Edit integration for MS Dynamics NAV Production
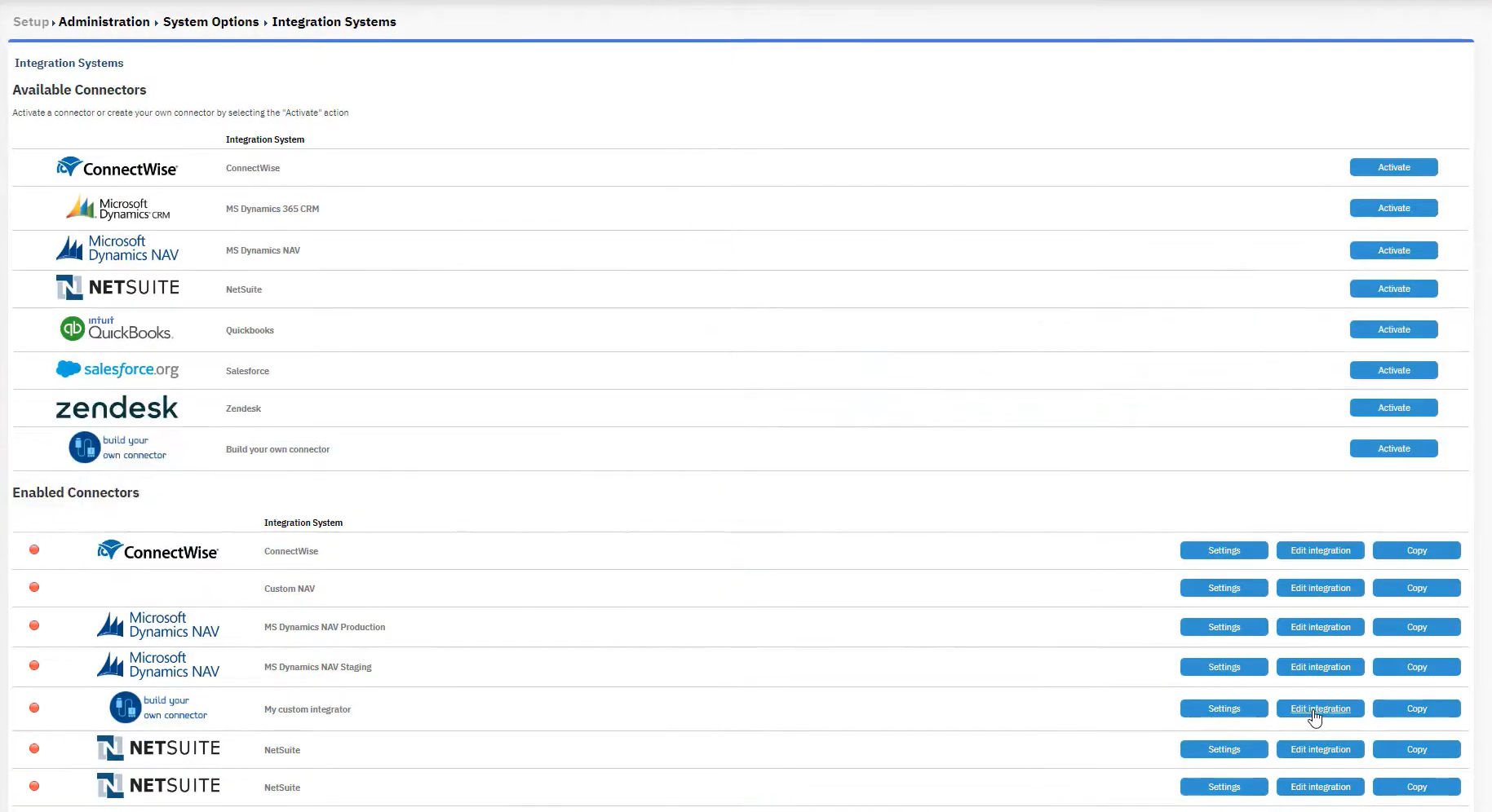The height and width of the screenshot is (812, 1492). coord(1320,627)
